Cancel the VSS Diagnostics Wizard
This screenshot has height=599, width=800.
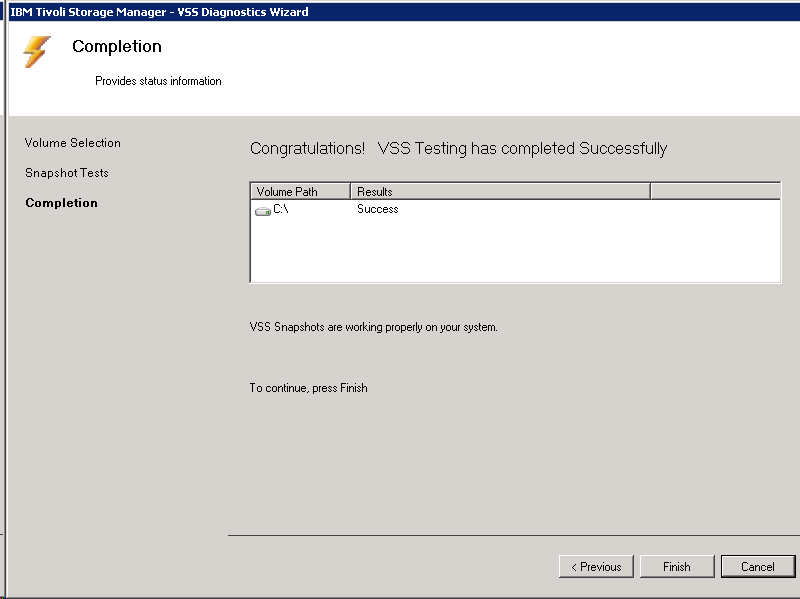[x=757, y=567]
